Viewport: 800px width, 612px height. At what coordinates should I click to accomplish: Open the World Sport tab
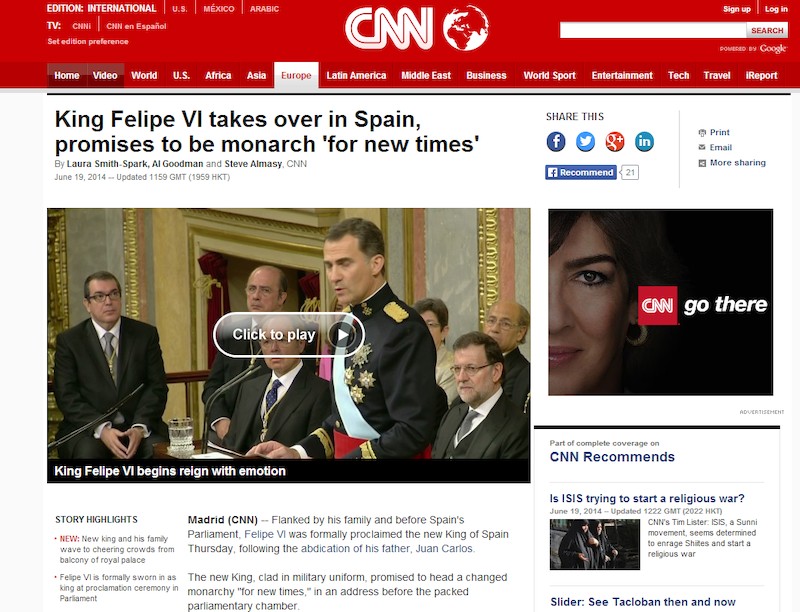pos(549,75)
